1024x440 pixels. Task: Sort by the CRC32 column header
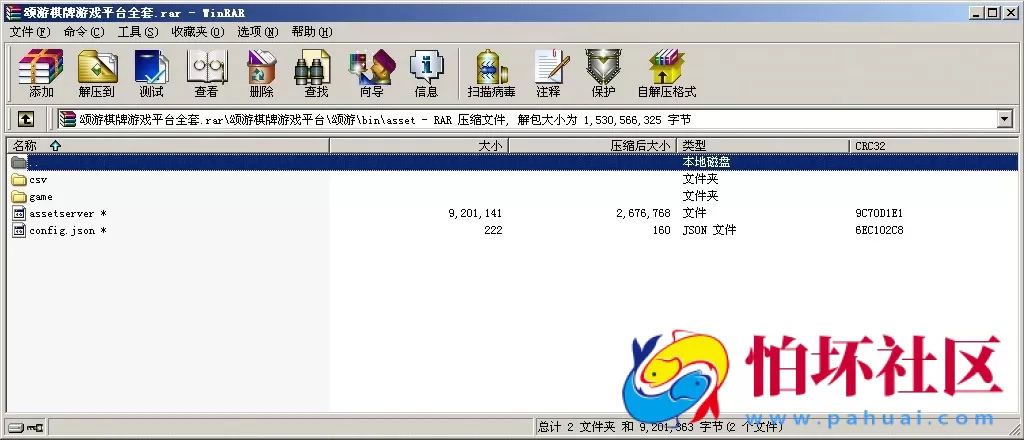pyautogui.click(x=934, y=146)
